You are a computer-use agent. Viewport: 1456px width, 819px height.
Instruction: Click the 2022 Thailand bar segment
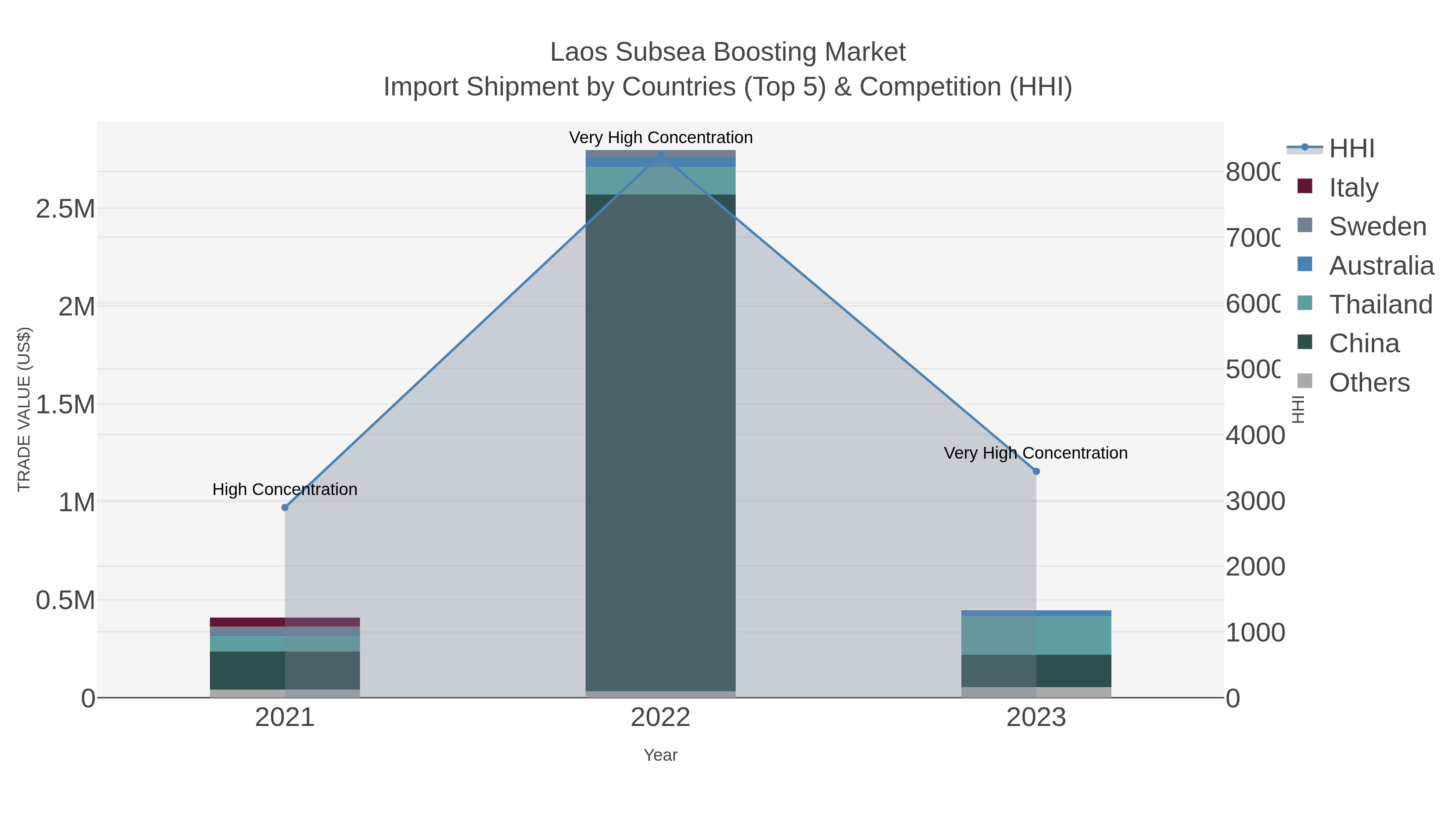[660, 181]
